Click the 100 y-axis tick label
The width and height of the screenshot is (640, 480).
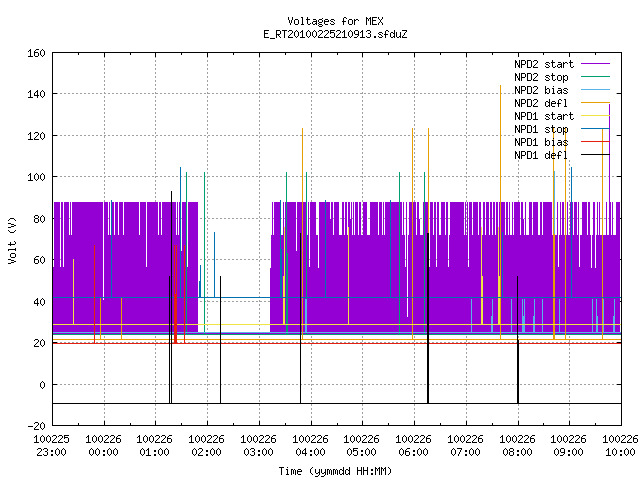point(36,178)
